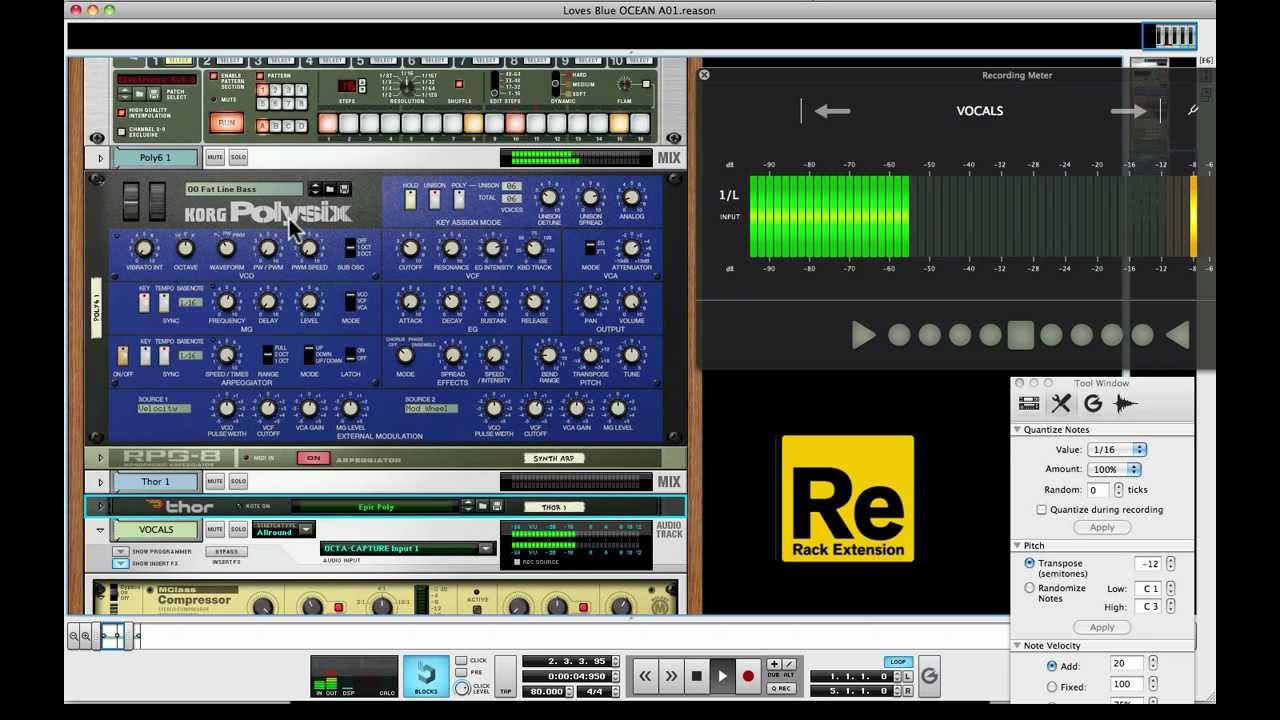Start recording with the red record button

(748, 677)
